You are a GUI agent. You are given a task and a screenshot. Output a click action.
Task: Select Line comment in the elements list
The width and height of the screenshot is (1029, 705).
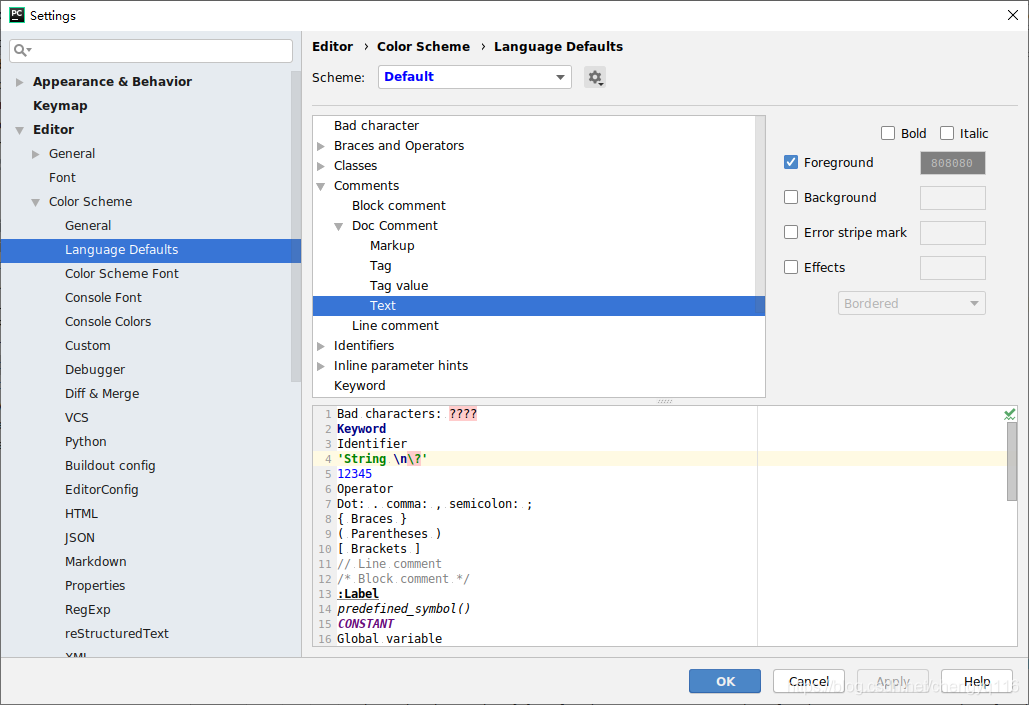coord(395,325)
